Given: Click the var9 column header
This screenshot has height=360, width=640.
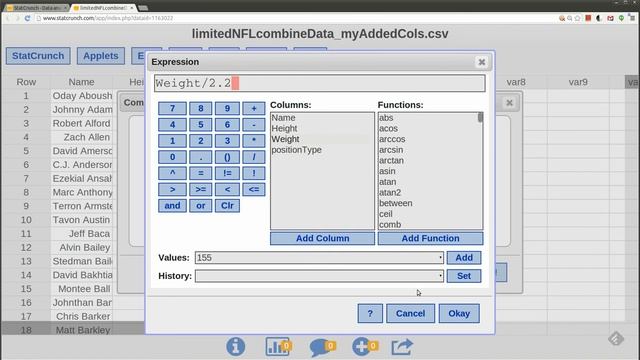Looking at the screenshot, I should click(x=578, y=82).
